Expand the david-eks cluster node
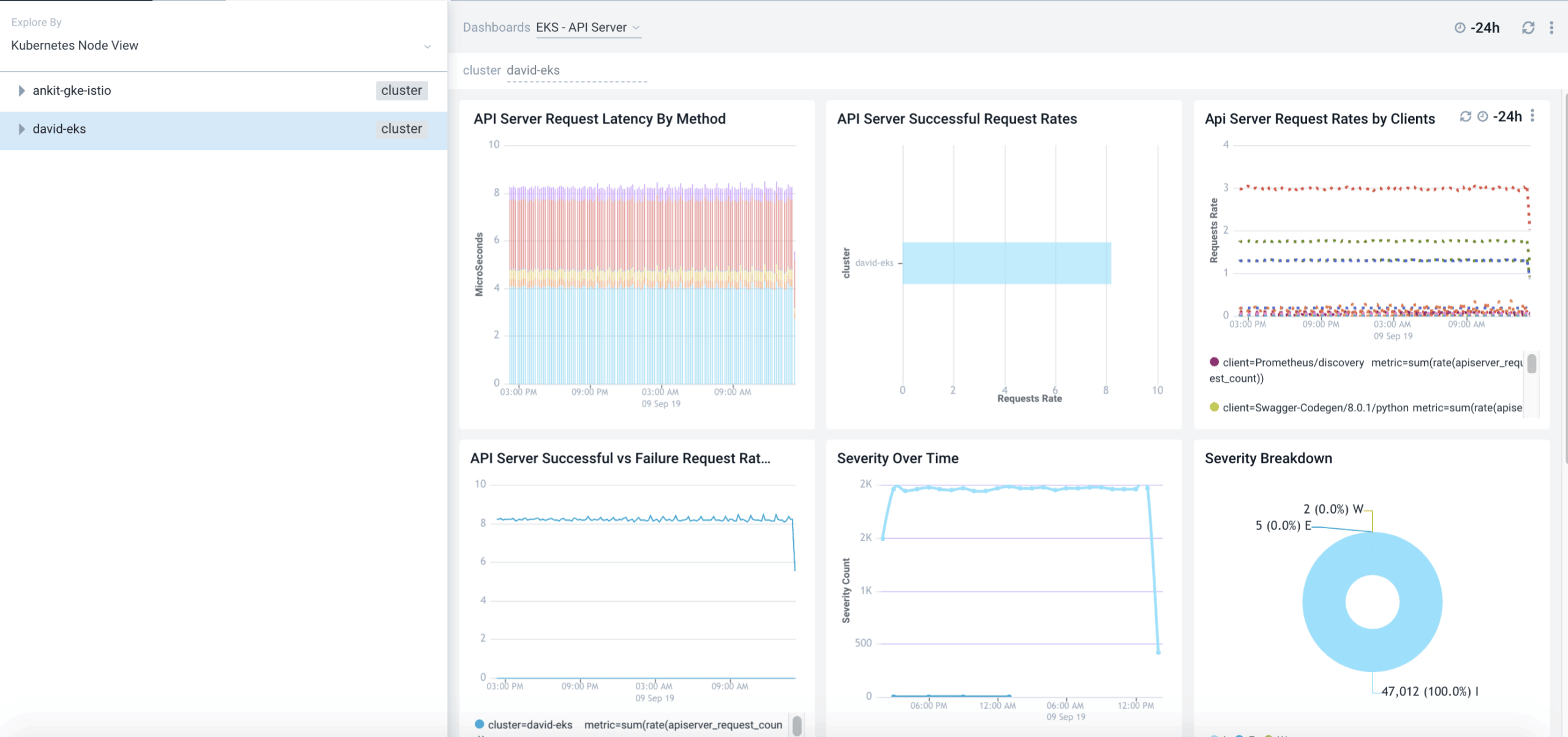 click(23, 129)
